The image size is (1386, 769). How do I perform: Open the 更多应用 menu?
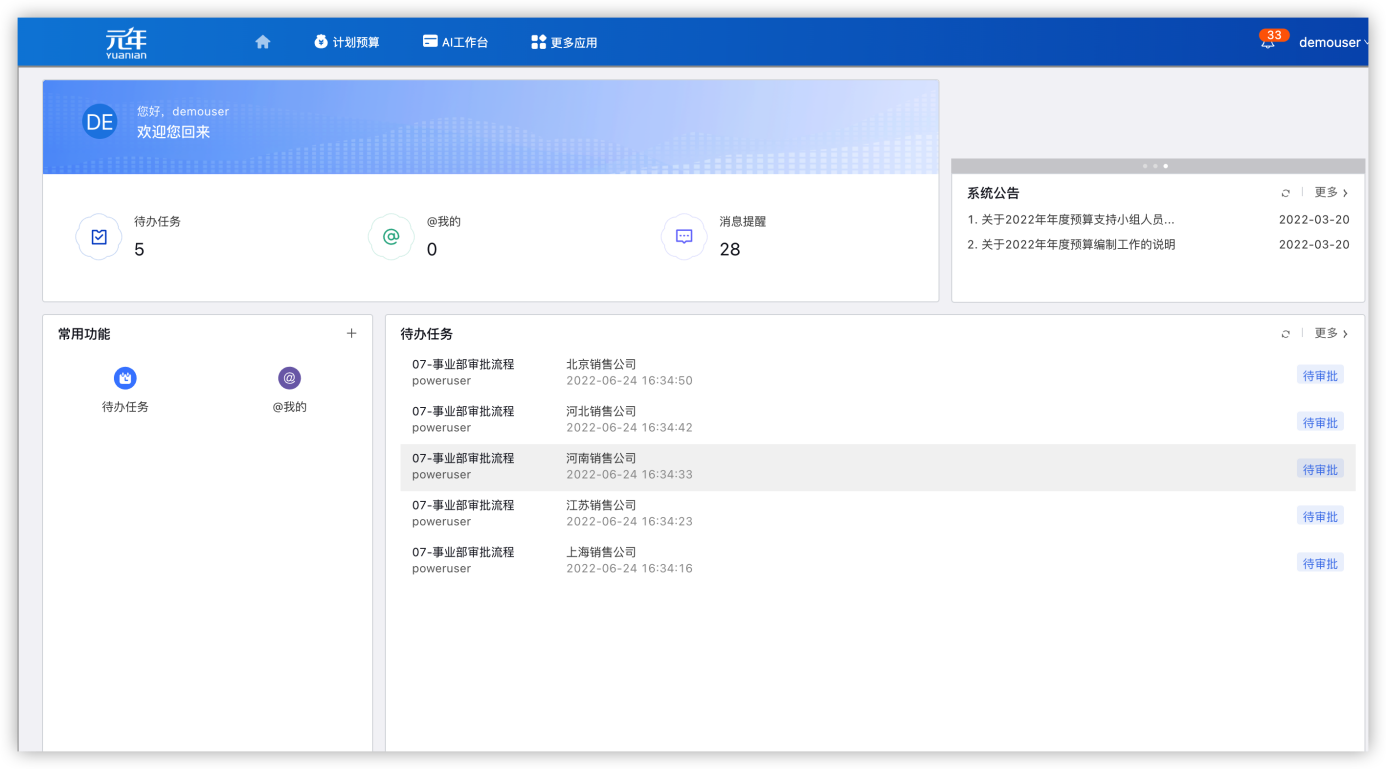(x=564, y=43)
